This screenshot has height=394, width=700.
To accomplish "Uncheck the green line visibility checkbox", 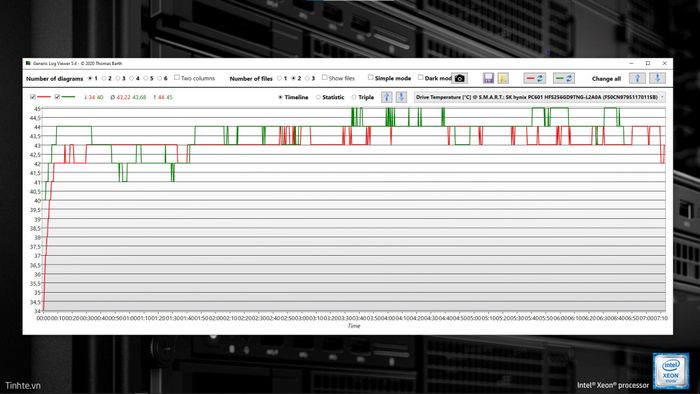I will click(57, 97).
